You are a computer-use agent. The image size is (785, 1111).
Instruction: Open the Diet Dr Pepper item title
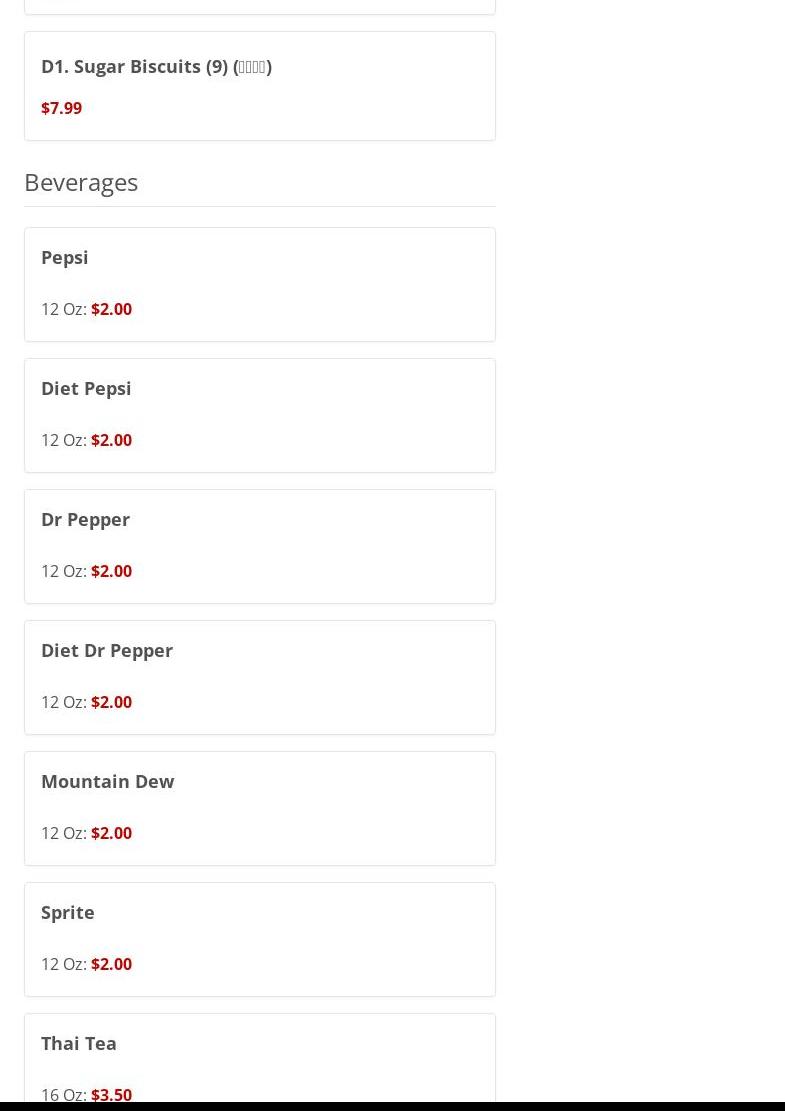(x=107, y=650)
